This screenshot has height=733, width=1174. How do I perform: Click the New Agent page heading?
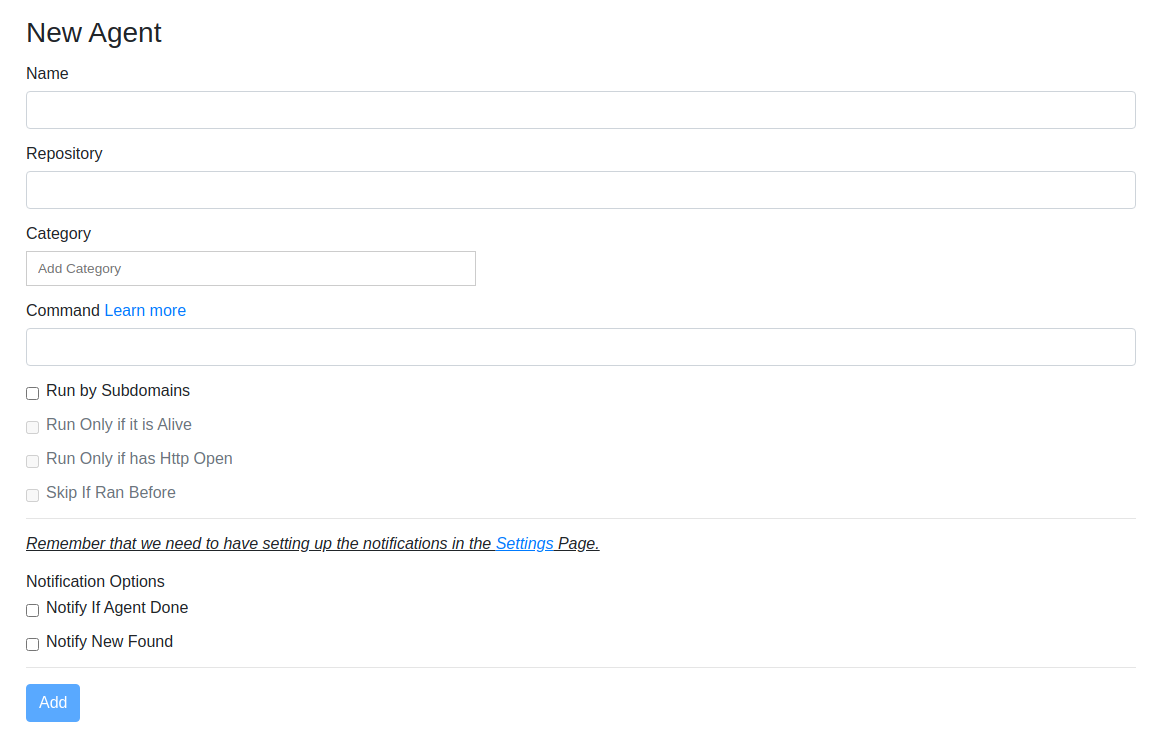coord(93,32)
